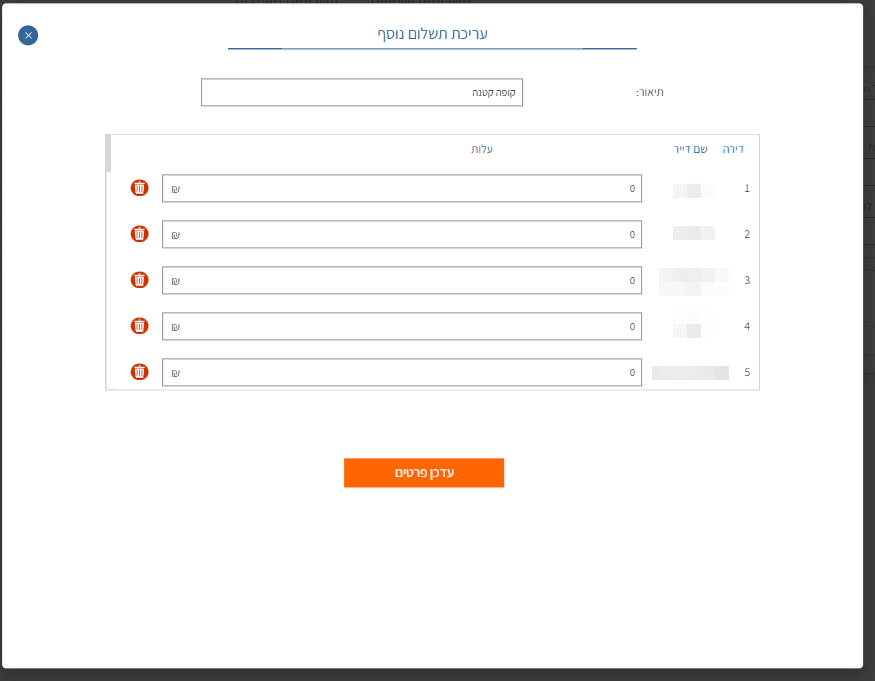The image size is (875, 681).
Task: Activate the apartment 5 cost field
Action: click(x=402, y=372)
